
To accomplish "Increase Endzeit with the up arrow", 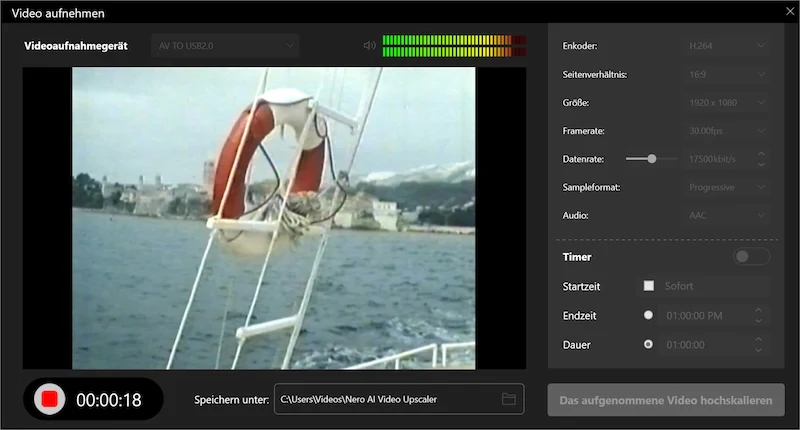I will [x=758, y=310].
